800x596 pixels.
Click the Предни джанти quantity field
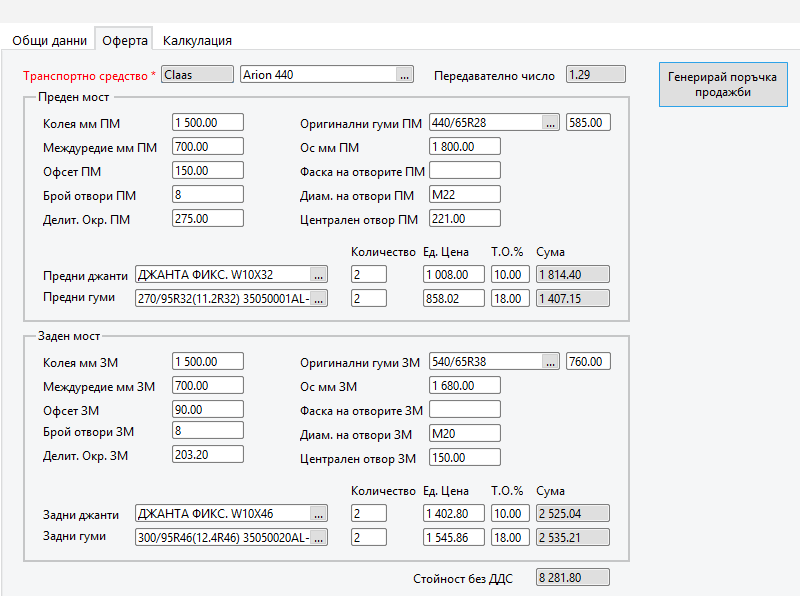pyautogui.click(x=368, y=274)
